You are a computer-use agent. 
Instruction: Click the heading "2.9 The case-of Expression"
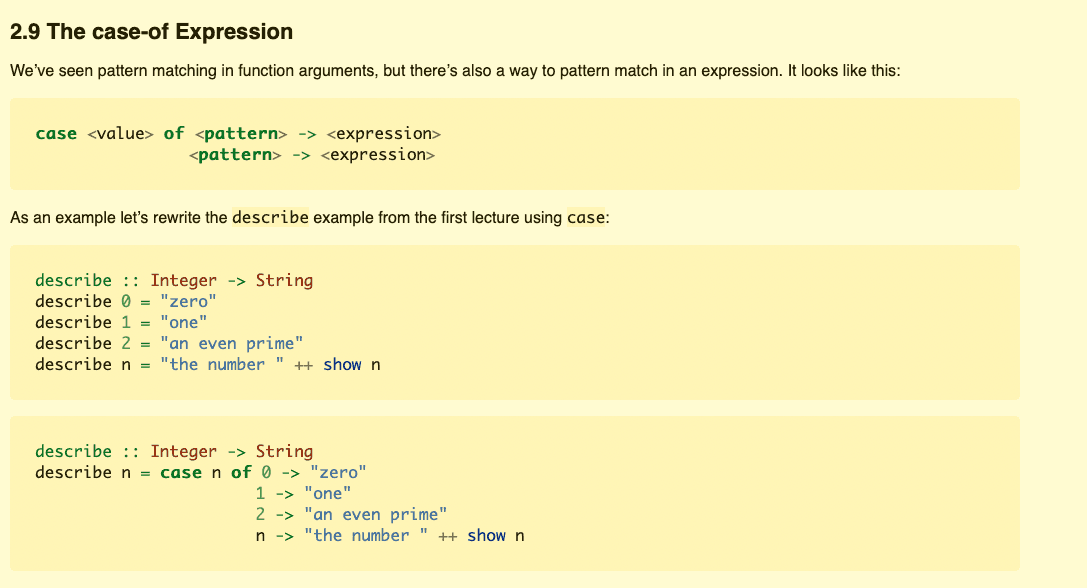point(151,32)
